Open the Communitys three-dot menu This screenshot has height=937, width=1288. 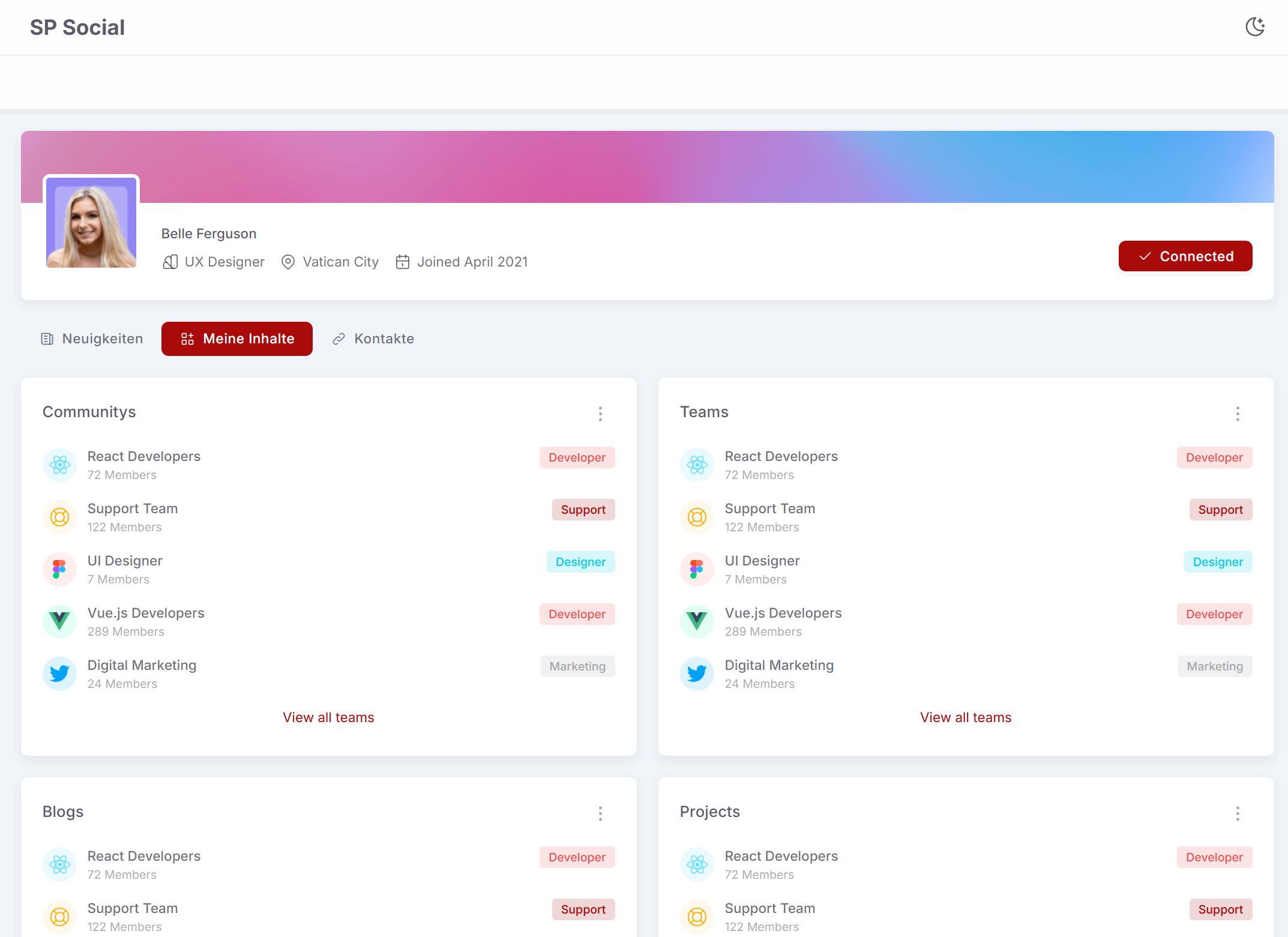pyautogui.click(x=600, y=414)
